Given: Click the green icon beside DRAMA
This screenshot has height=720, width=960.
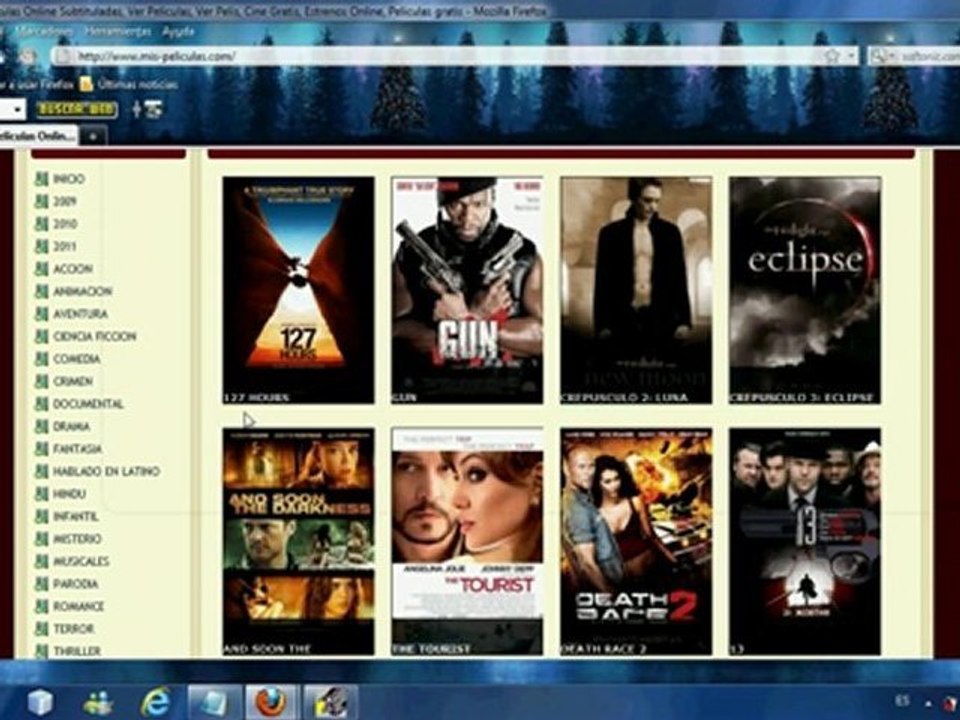Looking at the screenshot, I should (41, 426).
